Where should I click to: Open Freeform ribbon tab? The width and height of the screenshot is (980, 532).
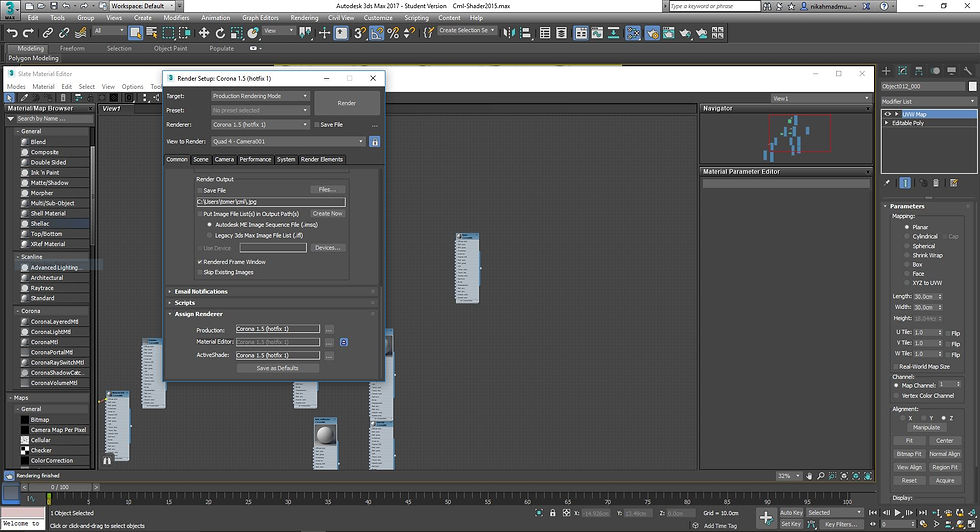72,48
